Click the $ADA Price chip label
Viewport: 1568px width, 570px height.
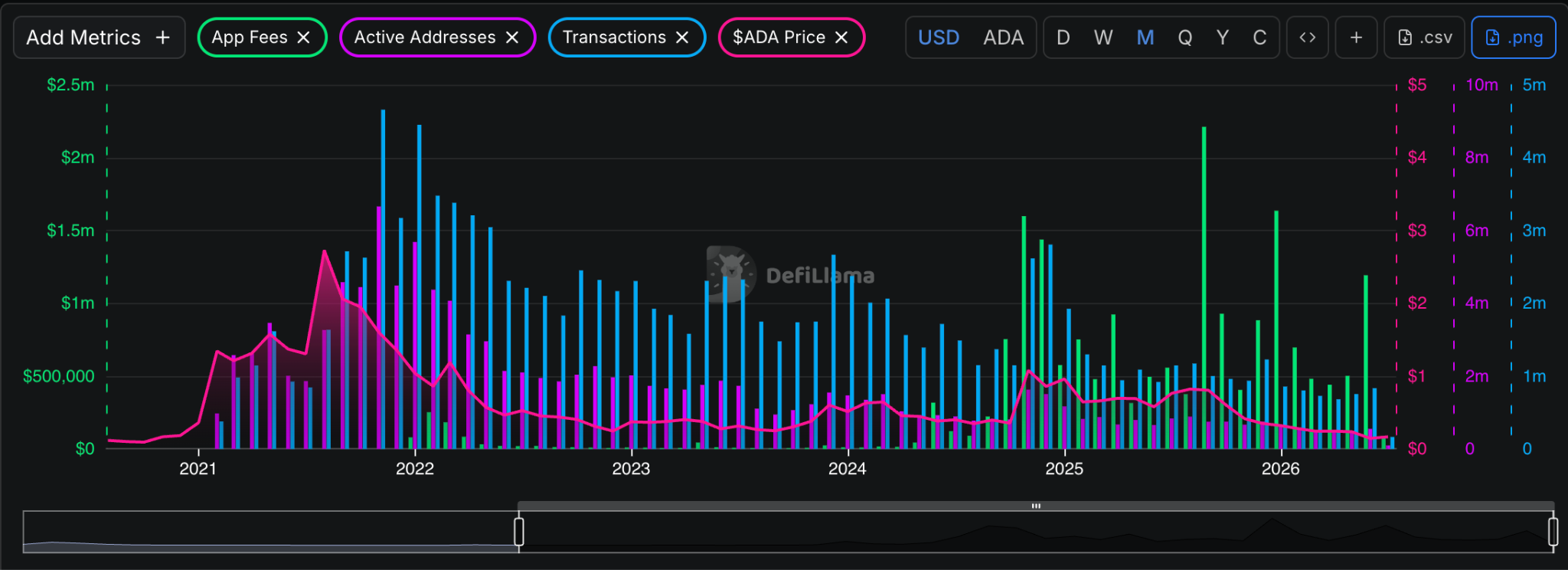coord(779,38)
